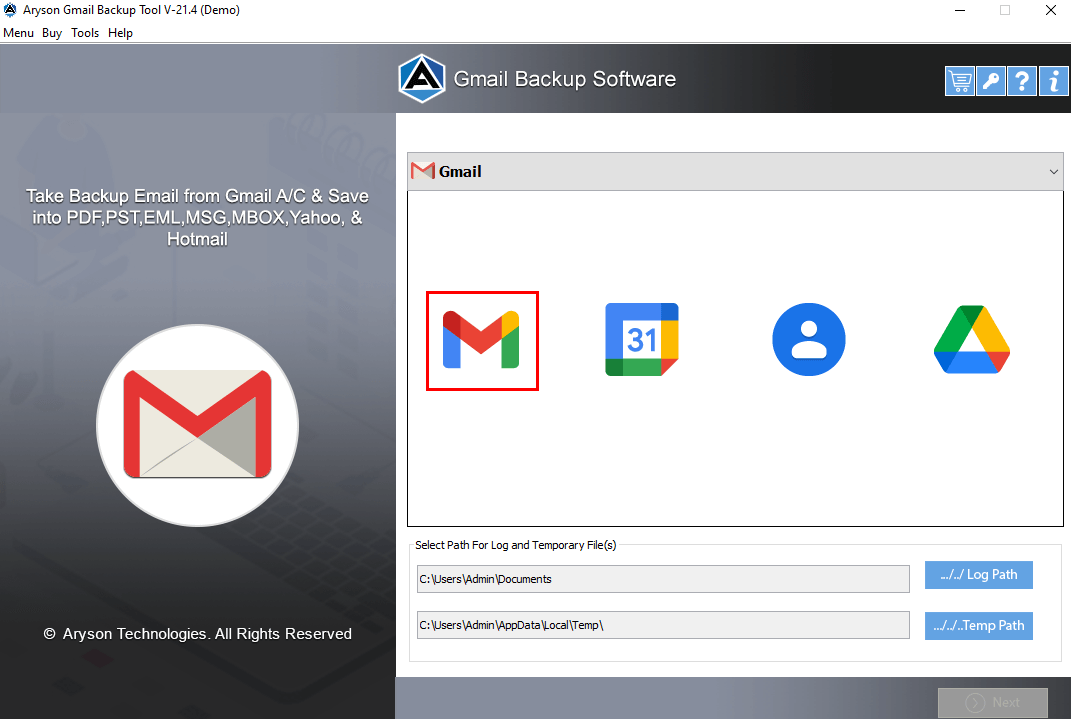The width and height of the screenshot is (1071, 719).
Task: Expand the Gmail service selection dropdown
Action: pos(1052,171)
